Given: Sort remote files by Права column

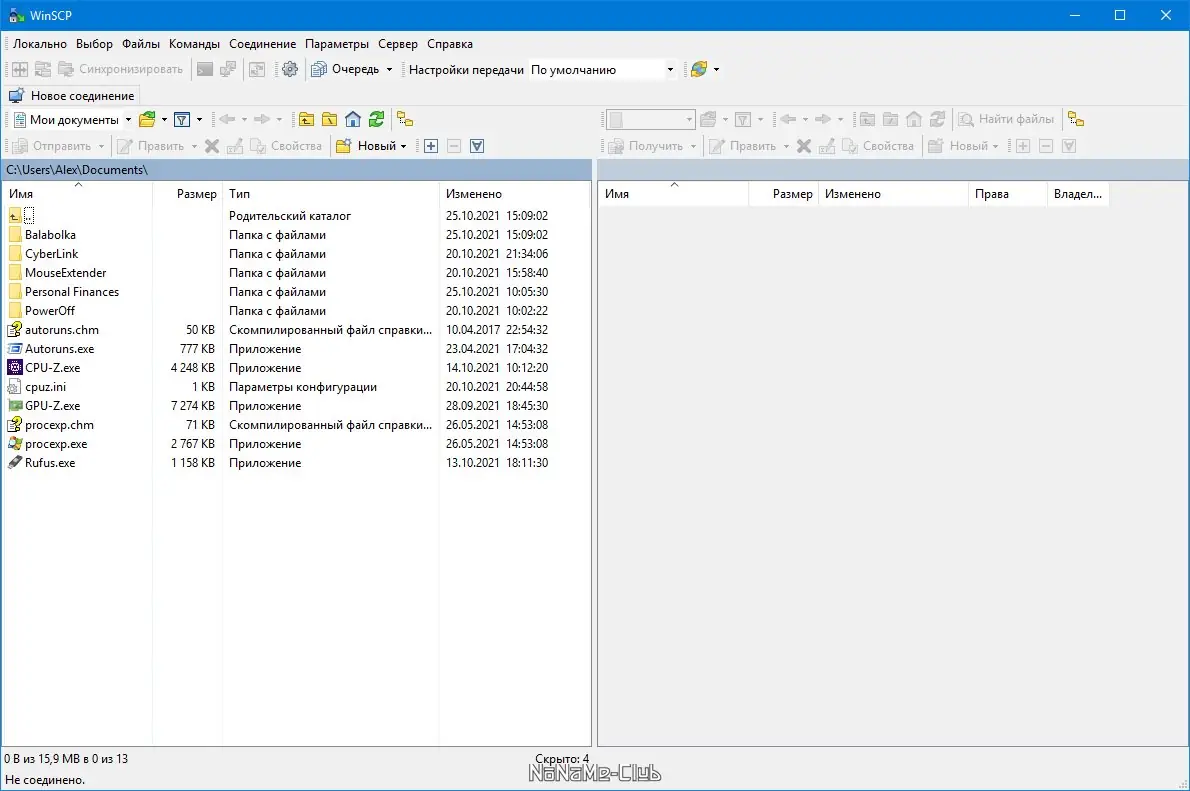Looking at the screenshot, I should 1007,194.
